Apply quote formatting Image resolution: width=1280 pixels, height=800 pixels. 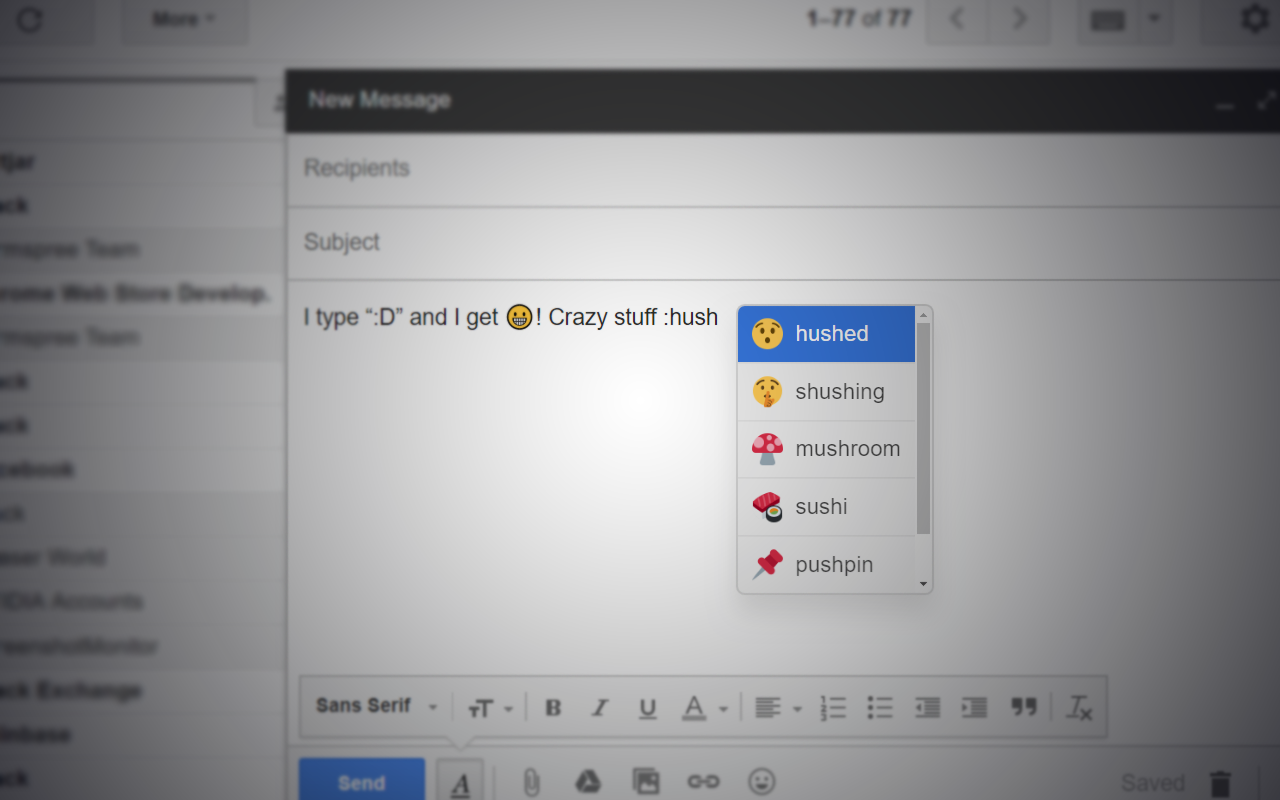[x=1023, y=708]
